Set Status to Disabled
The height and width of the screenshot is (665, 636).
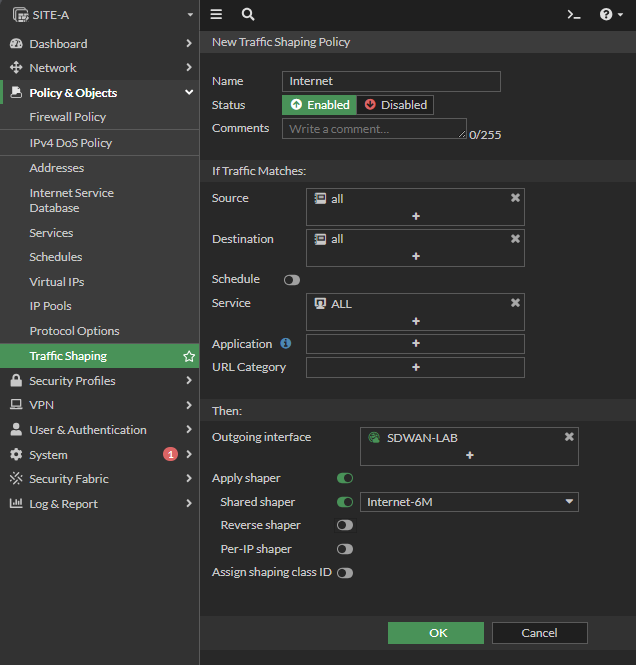click(x=394, y=105)
